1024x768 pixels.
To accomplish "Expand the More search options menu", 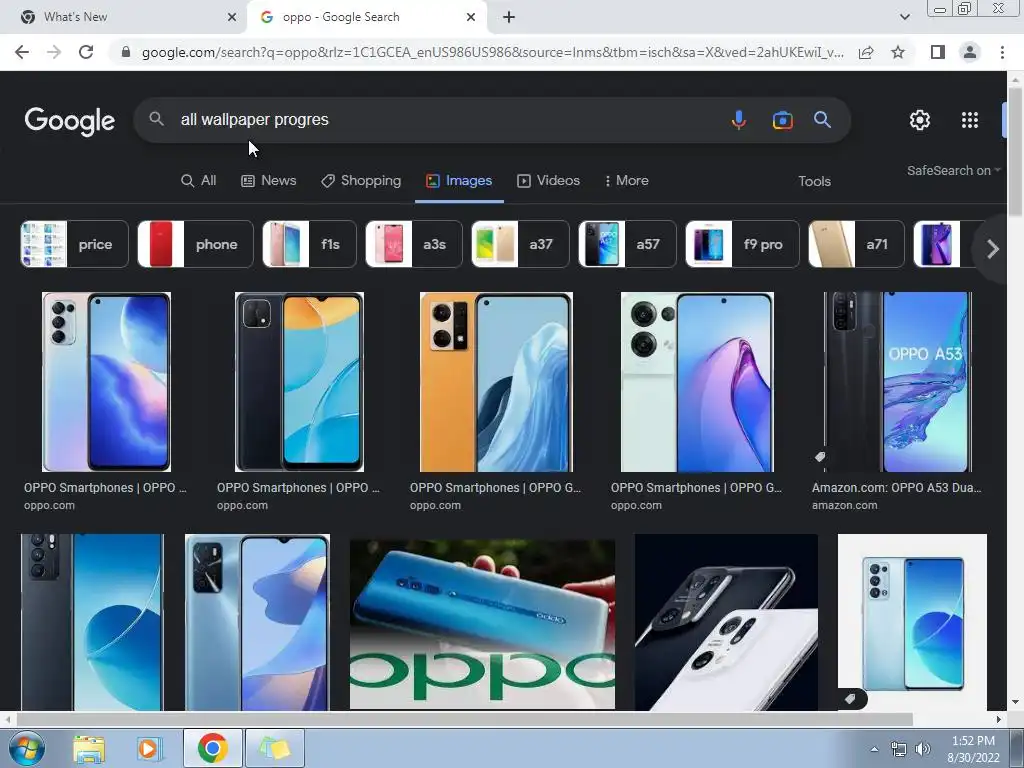I will click(626, 181).
